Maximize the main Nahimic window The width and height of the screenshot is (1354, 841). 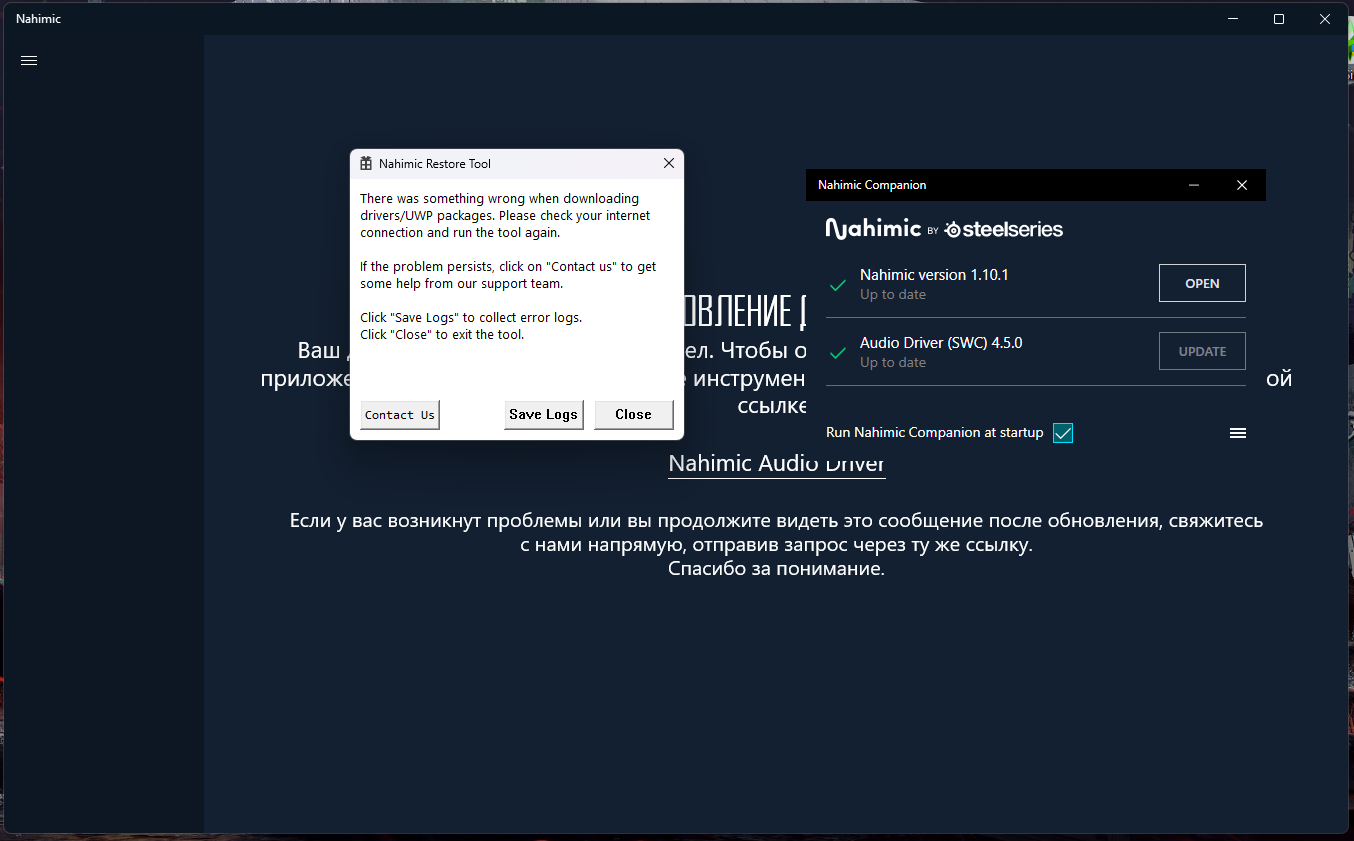1278,19
